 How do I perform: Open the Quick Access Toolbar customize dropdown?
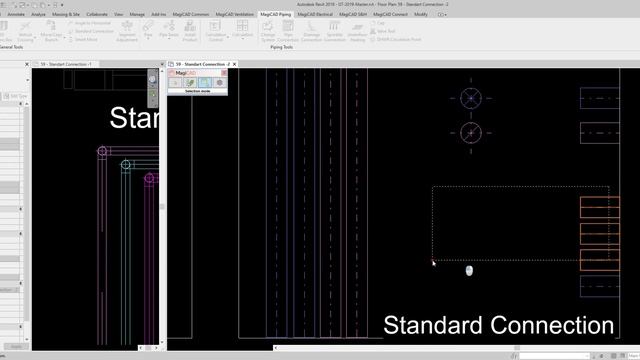coord(62,5)
